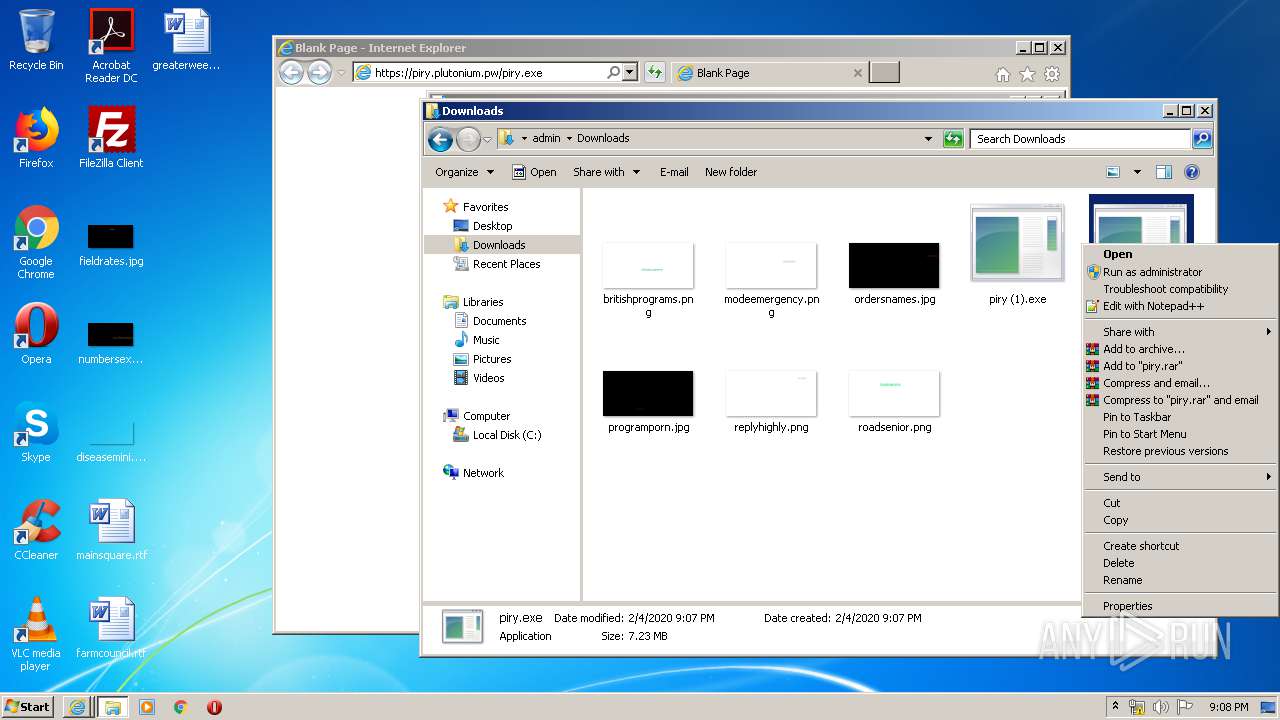The image size is (1280, 720).
Task: Select the fieldrates.jpg desktop file
Action: tap(111, 244)
